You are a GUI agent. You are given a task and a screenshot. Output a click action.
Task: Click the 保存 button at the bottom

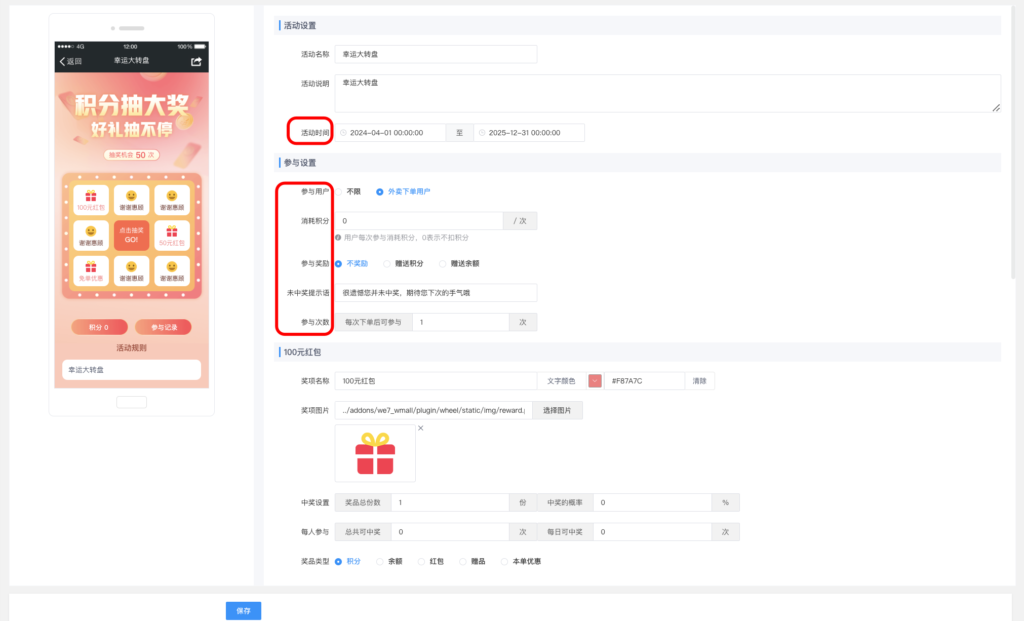coord(243,610)
